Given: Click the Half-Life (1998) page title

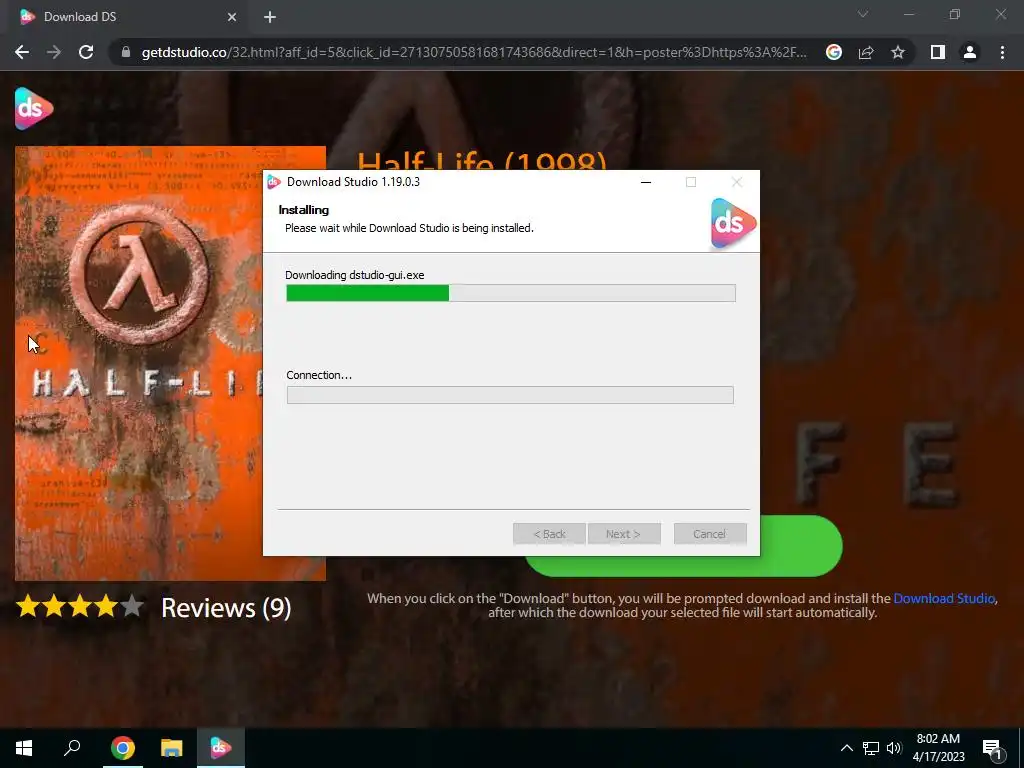Looking at the screenshot, I should (482, 161).
